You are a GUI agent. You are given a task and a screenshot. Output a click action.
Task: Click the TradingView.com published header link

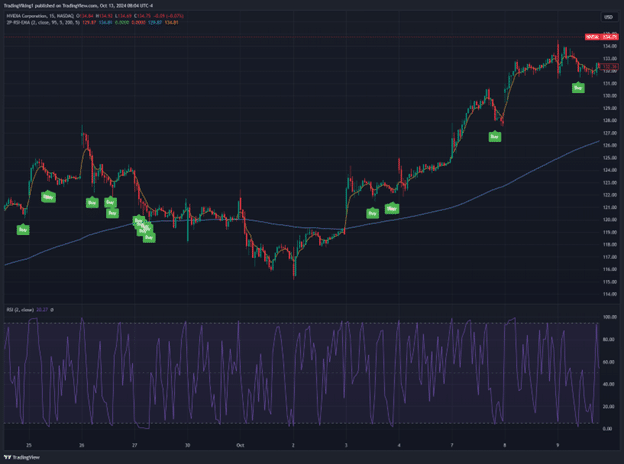(78, 6)
